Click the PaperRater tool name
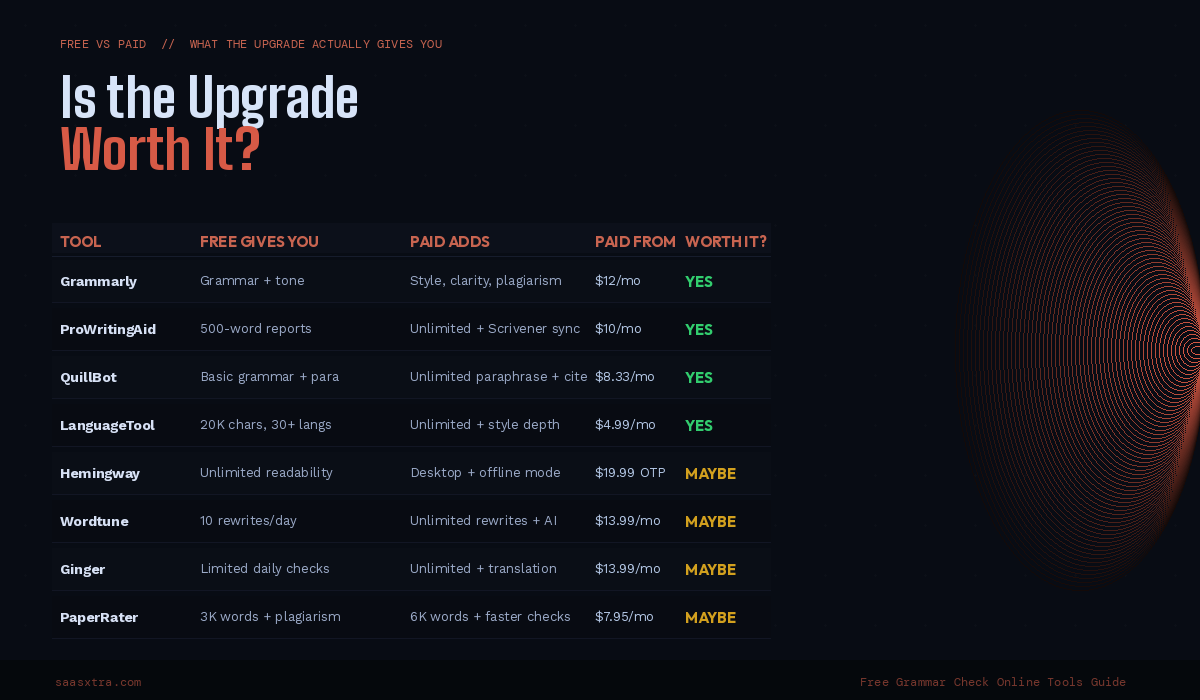This screenshot has height=700, width=1200. 99,617
